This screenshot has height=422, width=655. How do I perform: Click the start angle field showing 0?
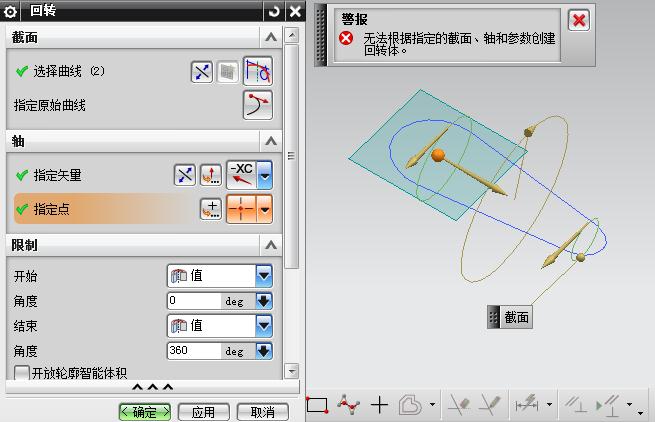(x=194, y=301)
